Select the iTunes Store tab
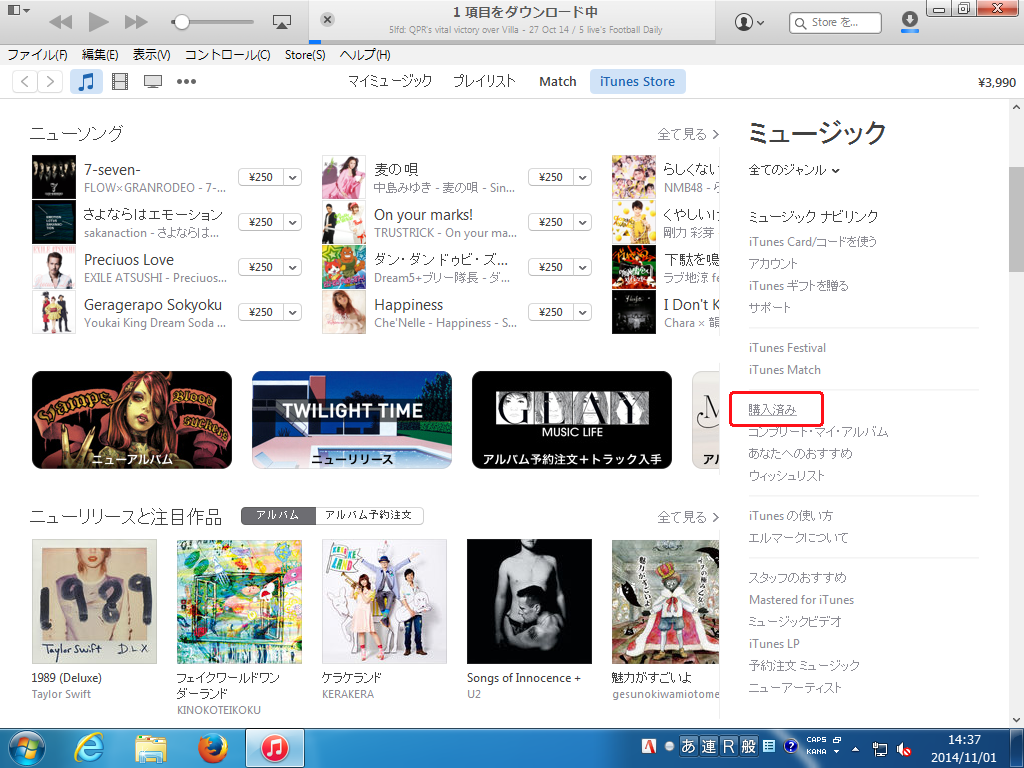This screenshot has width=1024, height=768. (x=637, y=82)
